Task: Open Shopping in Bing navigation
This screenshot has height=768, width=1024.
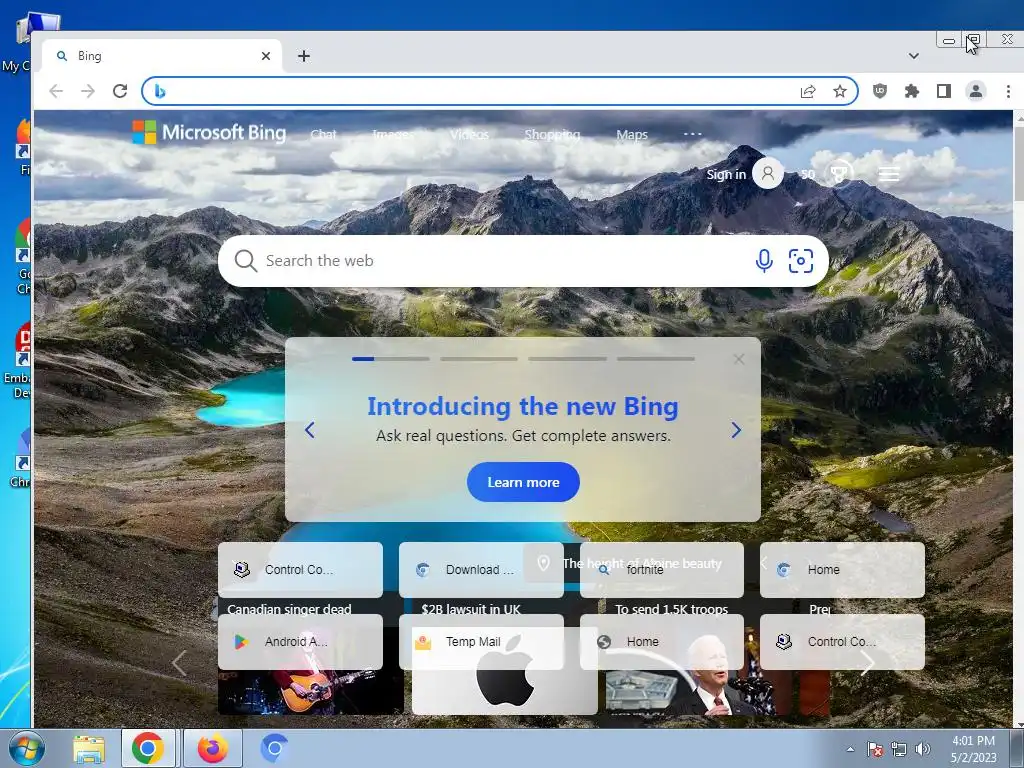Action: [552, 135]
